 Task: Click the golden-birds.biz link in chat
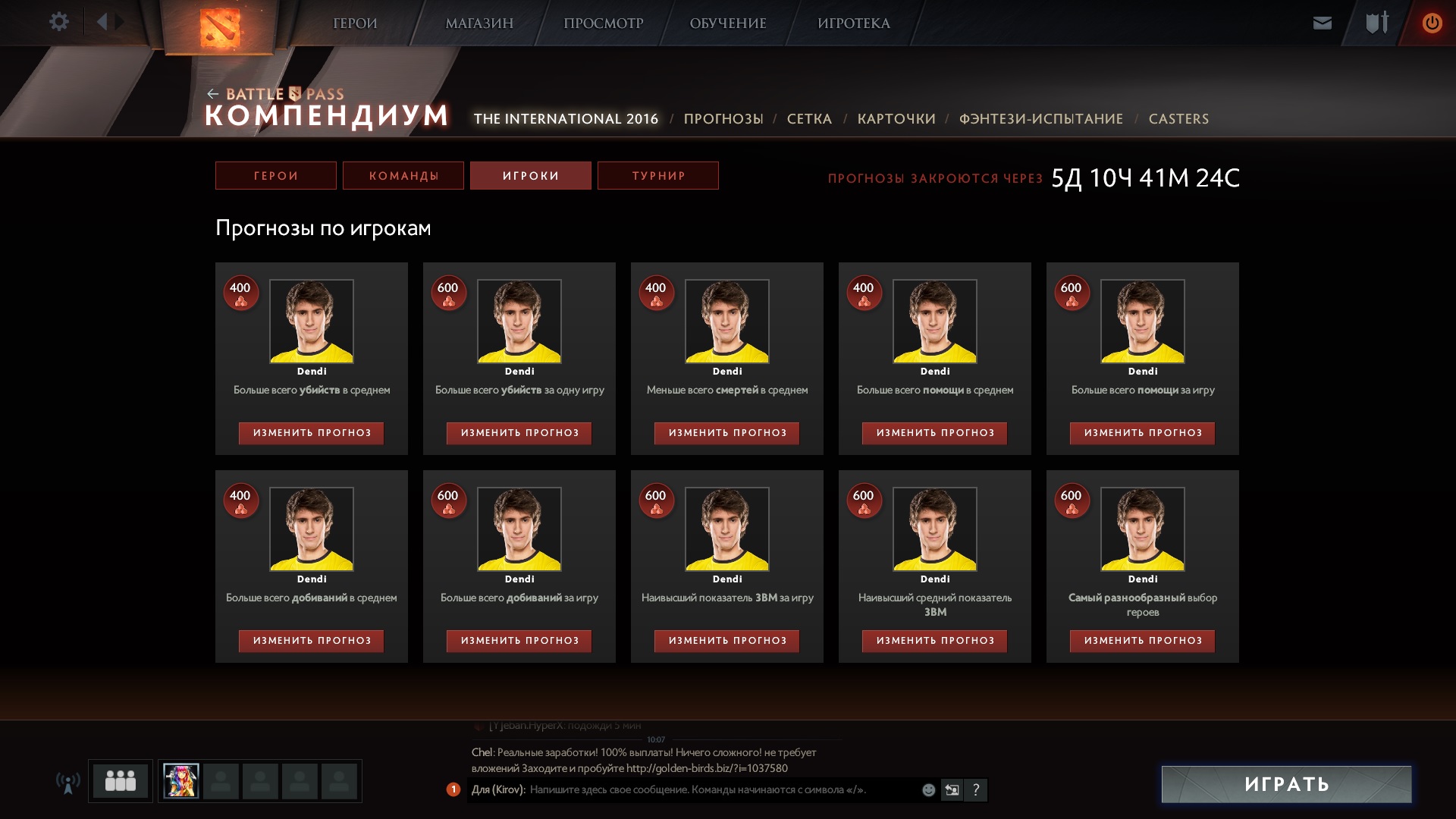tap(707, 768)
